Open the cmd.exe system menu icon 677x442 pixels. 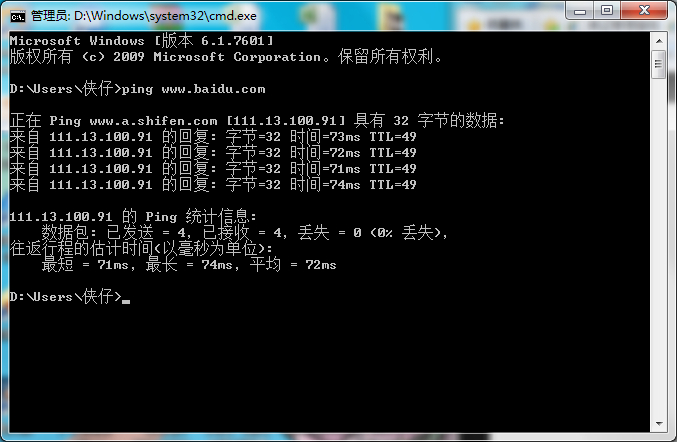pos(18,16)
